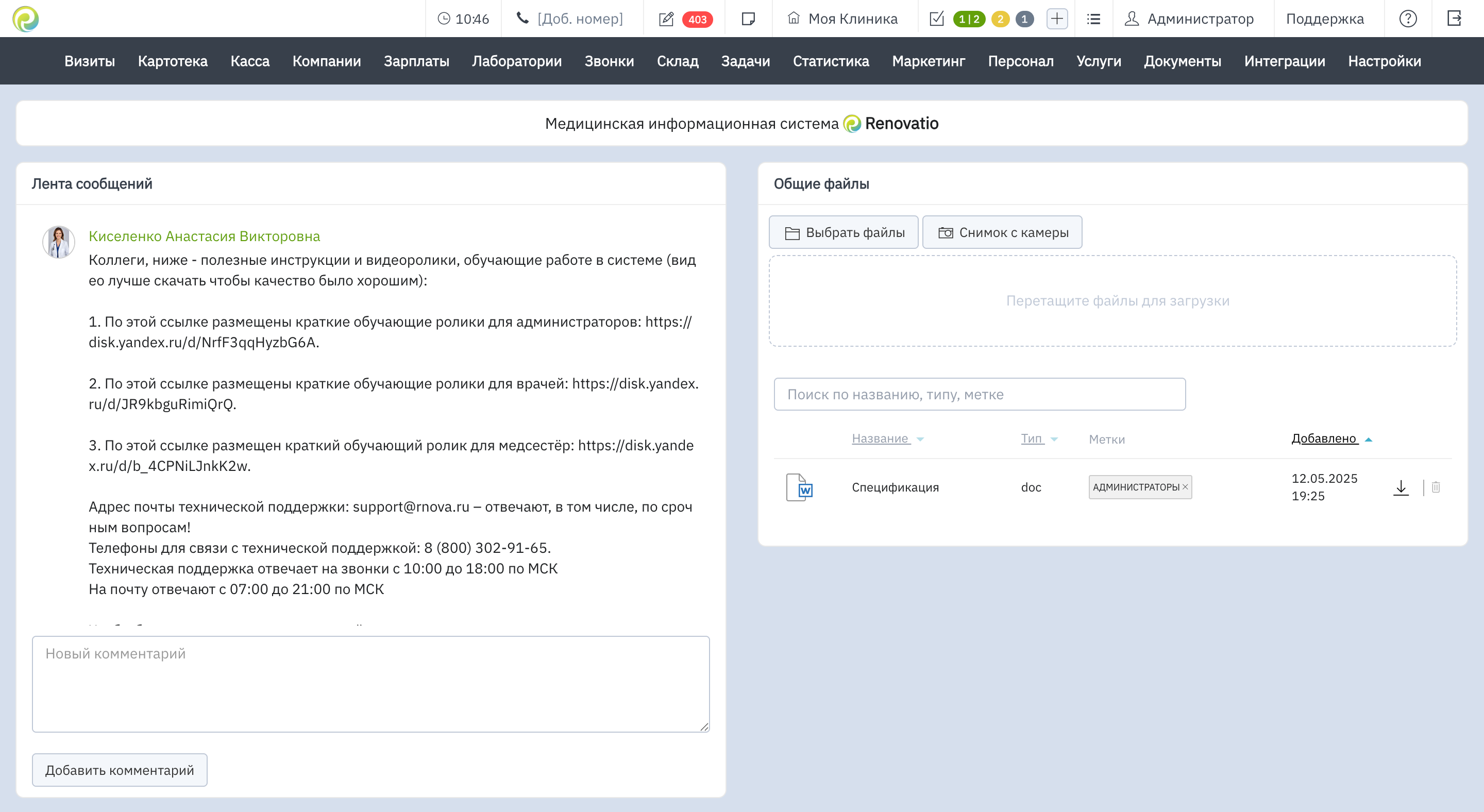Open the sticky note icon
1484x812 pixels.
point(748,19)
